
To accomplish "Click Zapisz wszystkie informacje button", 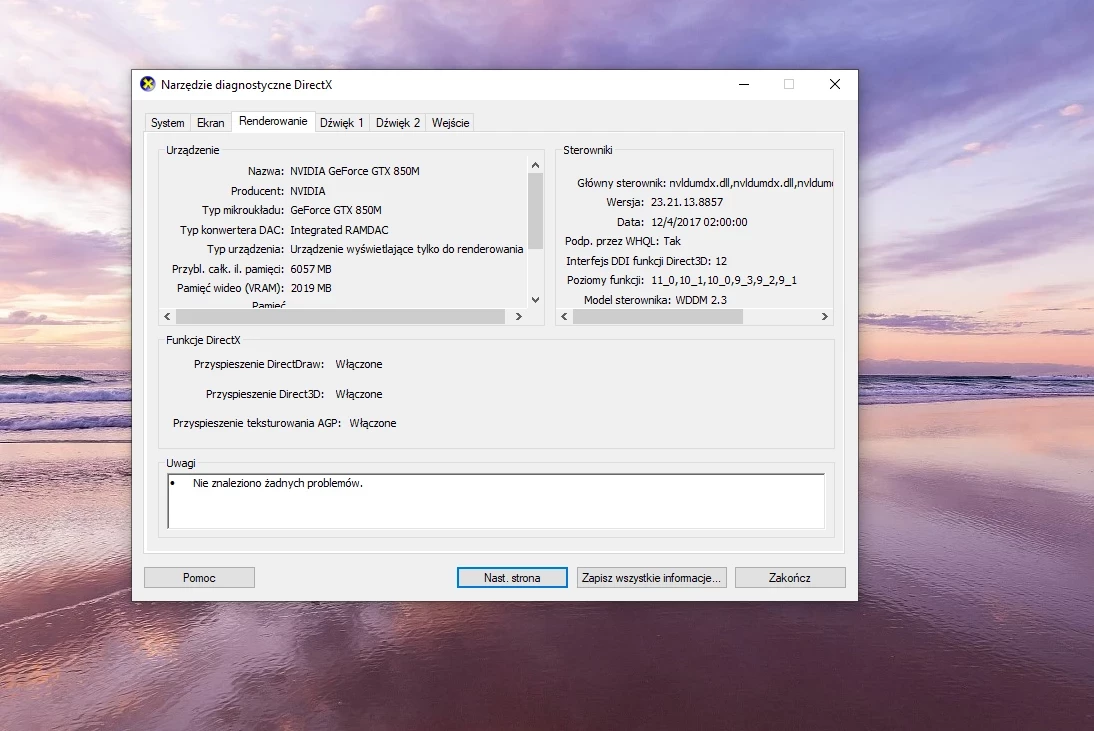I will click(651, 578).
